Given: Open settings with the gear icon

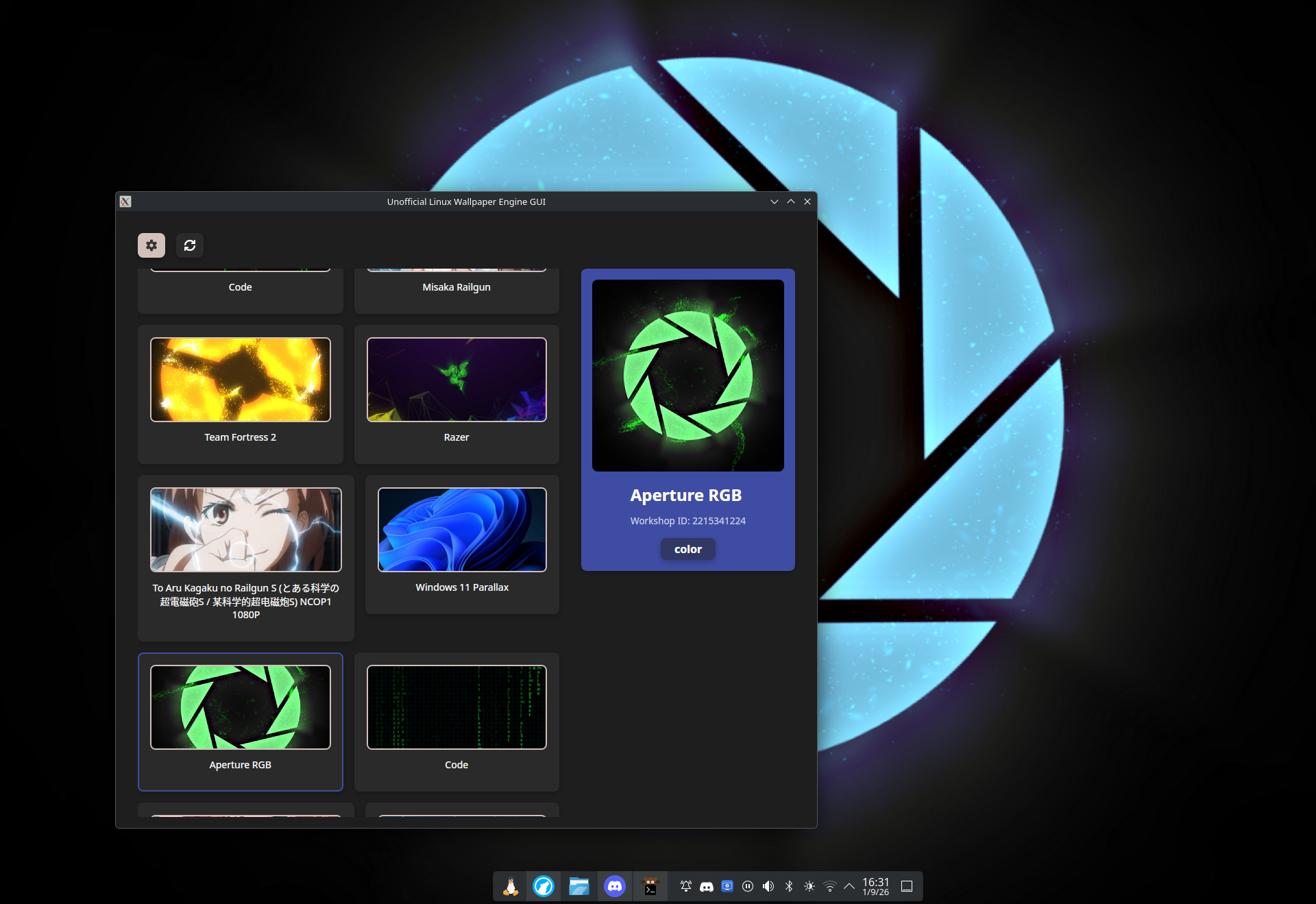Looking at the screenshot, I should pyautogui.click(x=151, y=245).
